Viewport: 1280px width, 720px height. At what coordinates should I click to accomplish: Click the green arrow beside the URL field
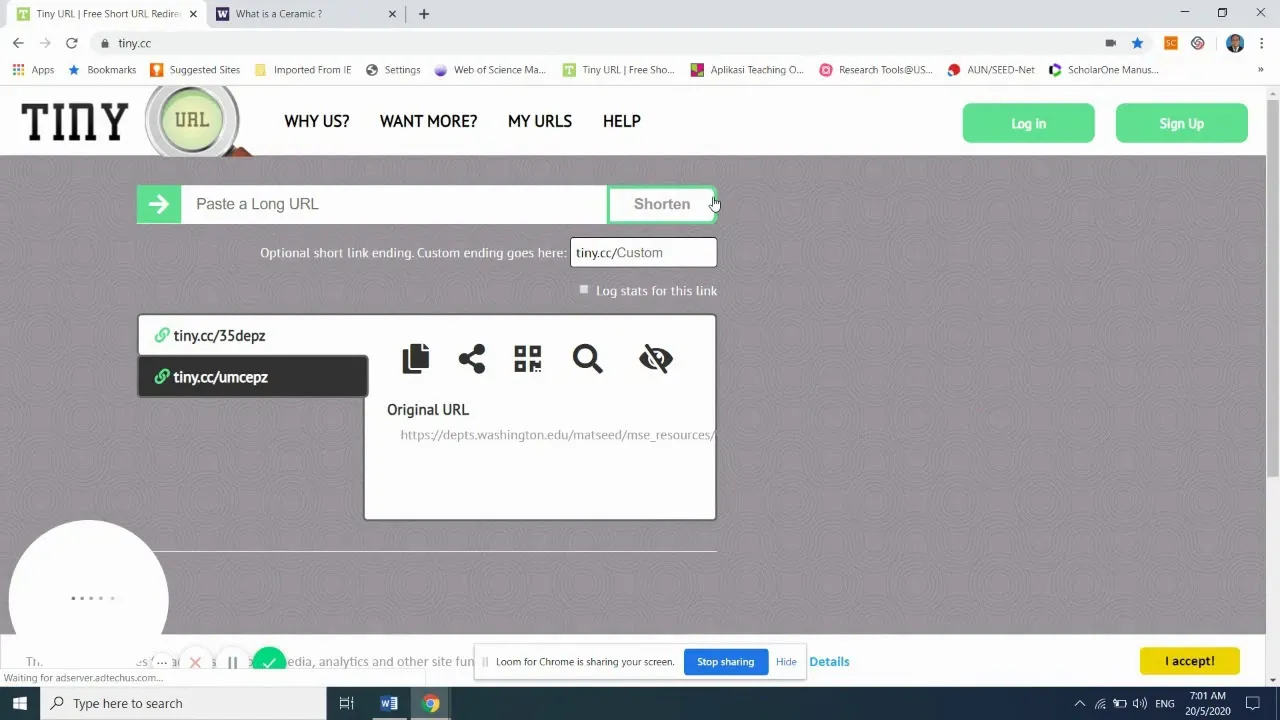(x=159, y=204)
